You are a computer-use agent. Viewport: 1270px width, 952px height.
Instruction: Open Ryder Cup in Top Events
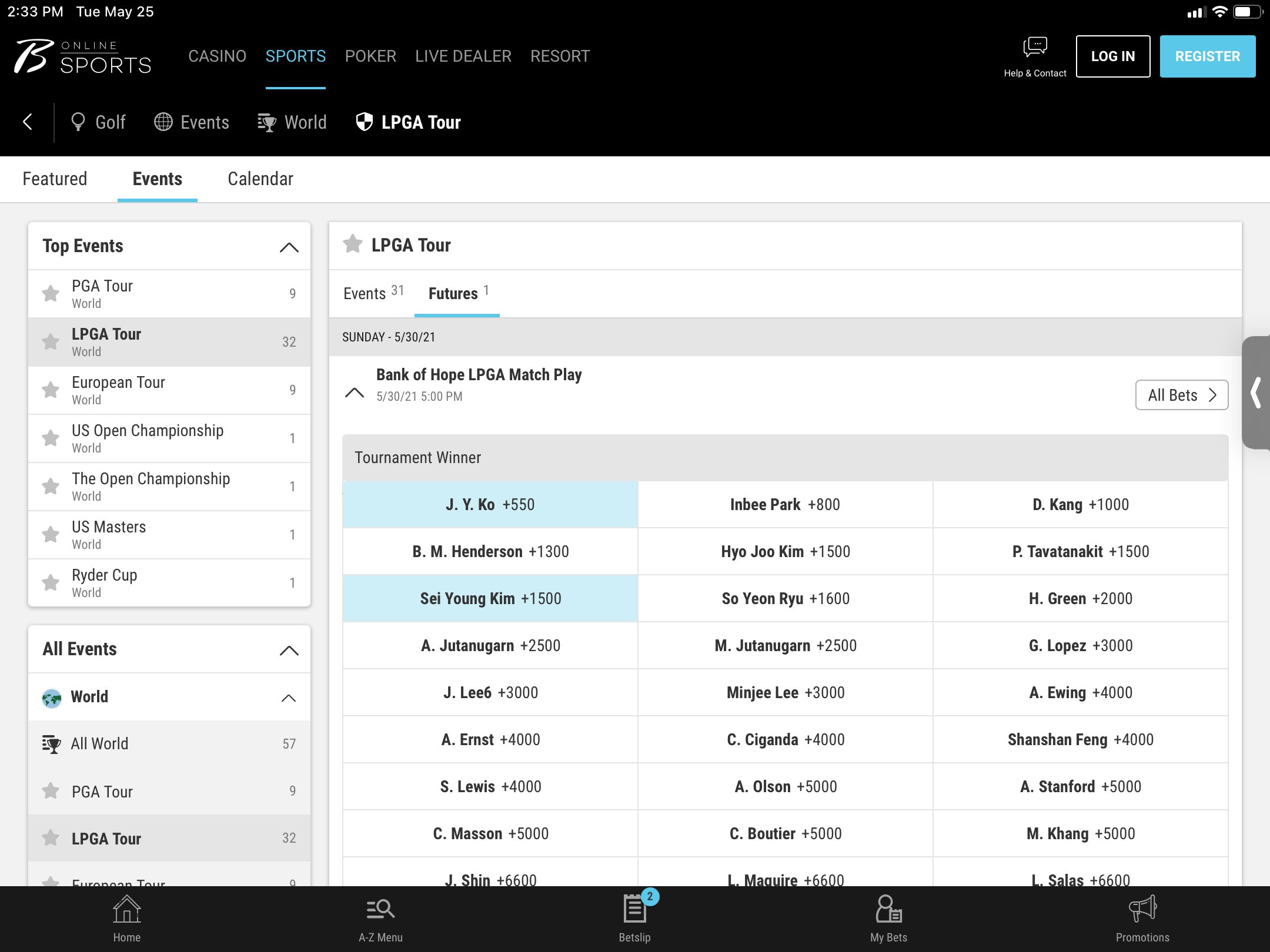169,583
